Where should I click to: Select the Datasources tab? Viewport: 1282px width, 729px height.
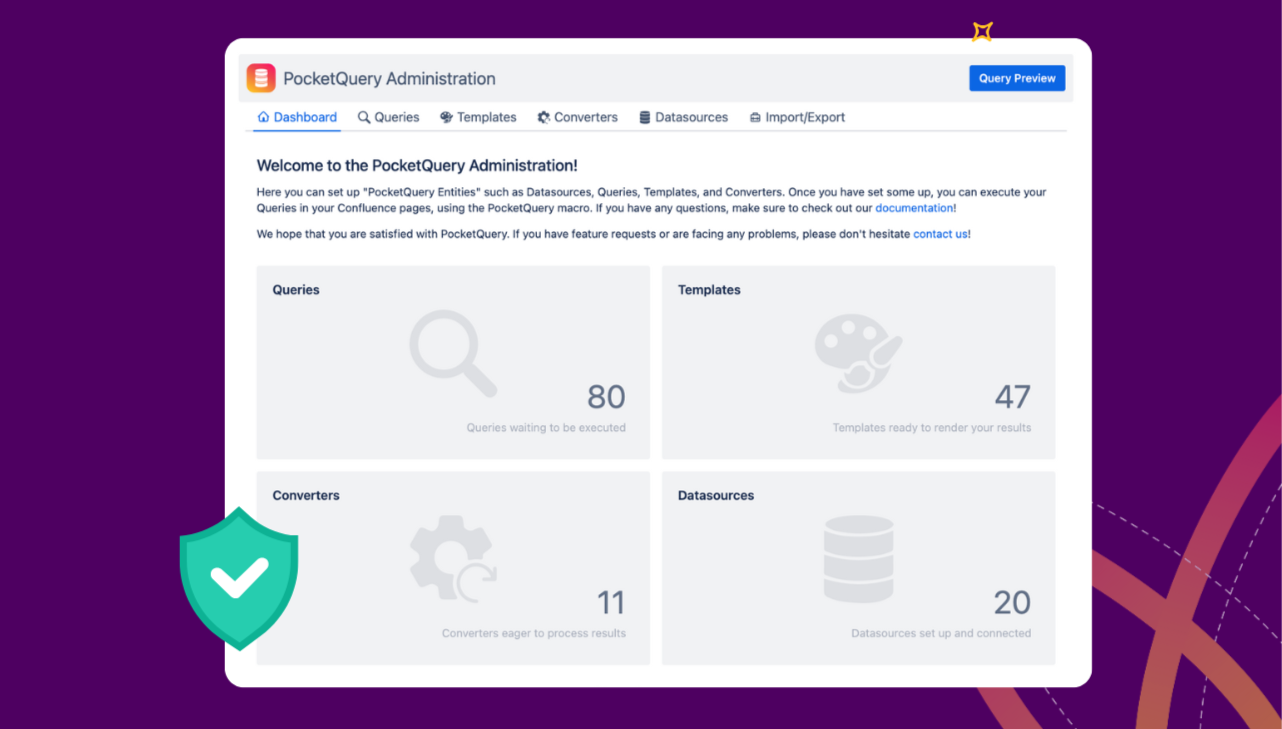pyautogui.click(x=691, y=117)
